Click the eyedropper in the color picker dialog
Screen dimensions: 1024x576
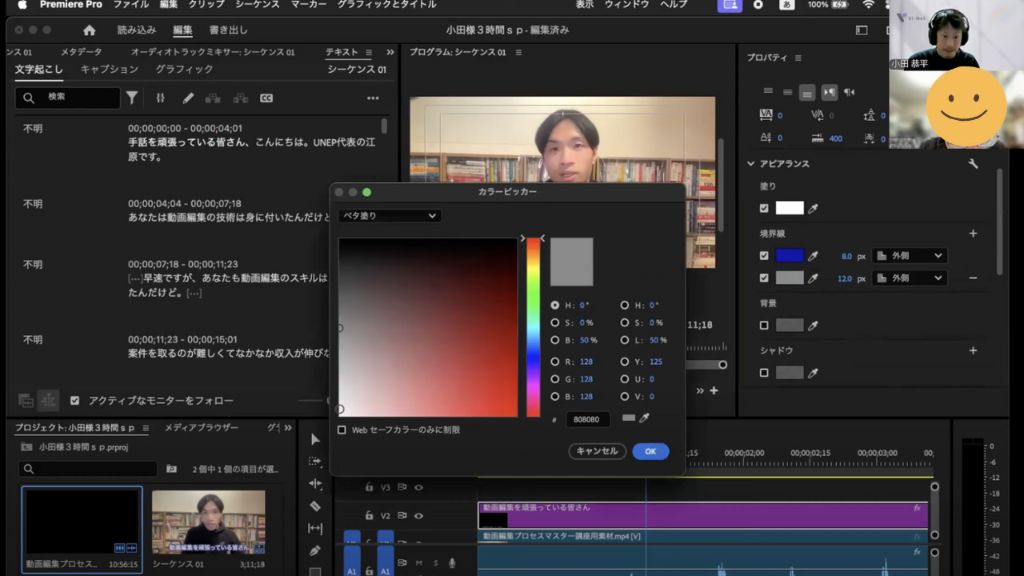[x=645, y=418]
